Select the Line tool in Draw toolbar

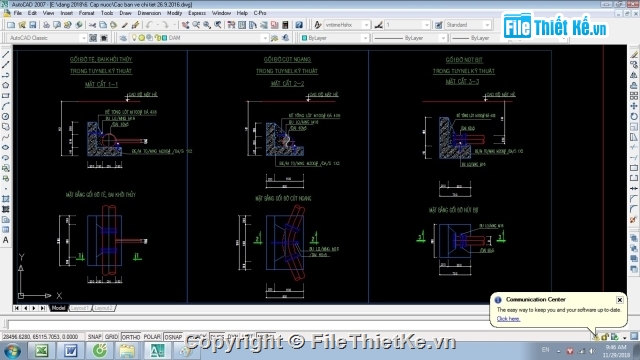6,55
